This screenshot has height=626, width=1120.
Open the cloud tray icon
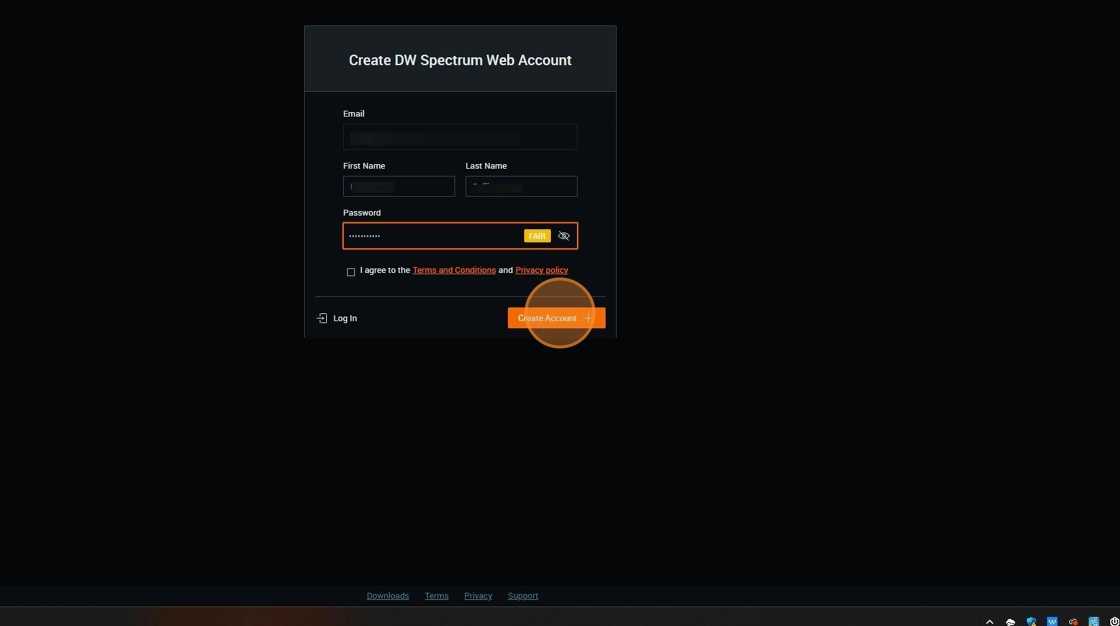[x=1010, y=622]
